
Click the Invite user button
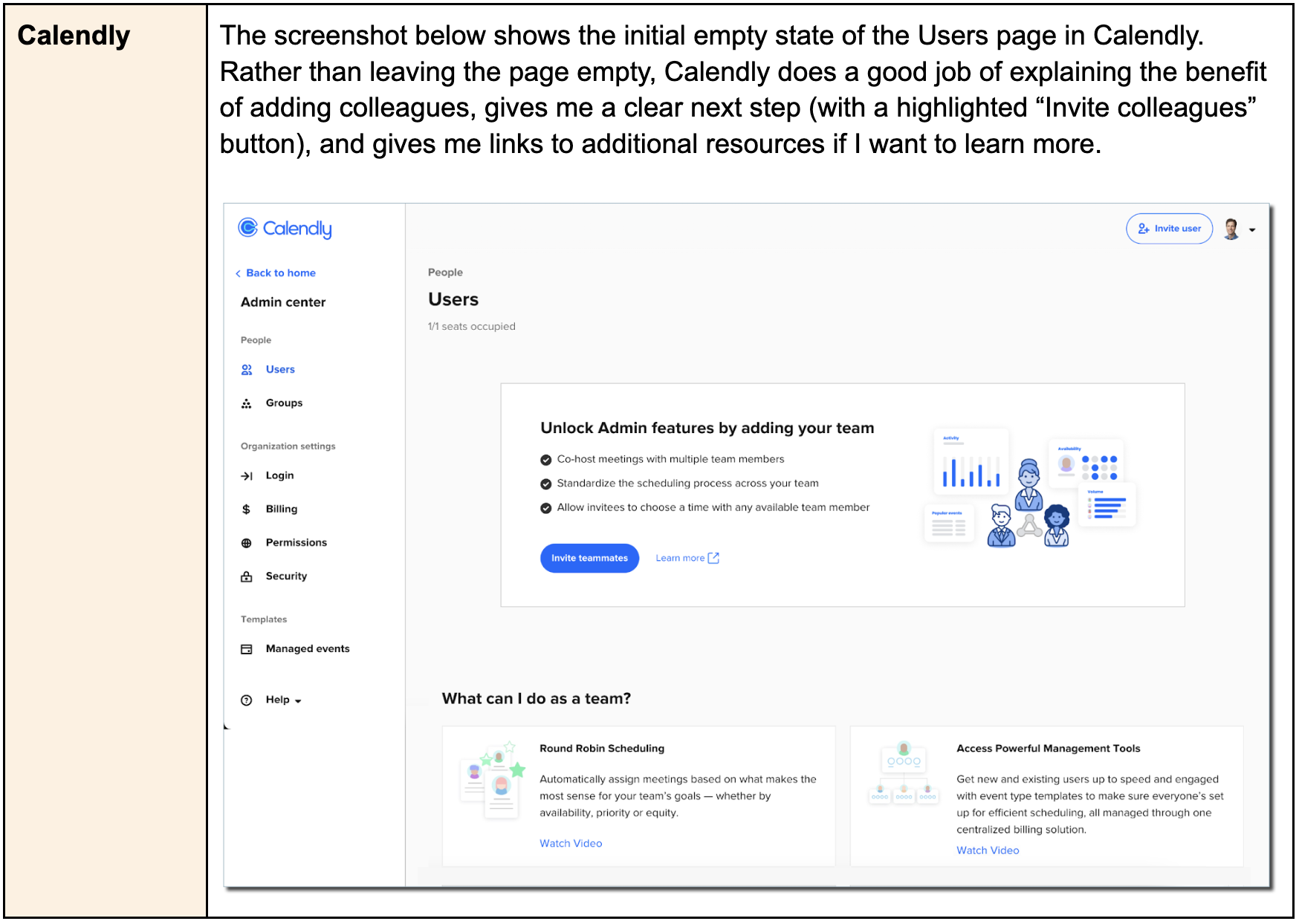[x=1169, y=229]
